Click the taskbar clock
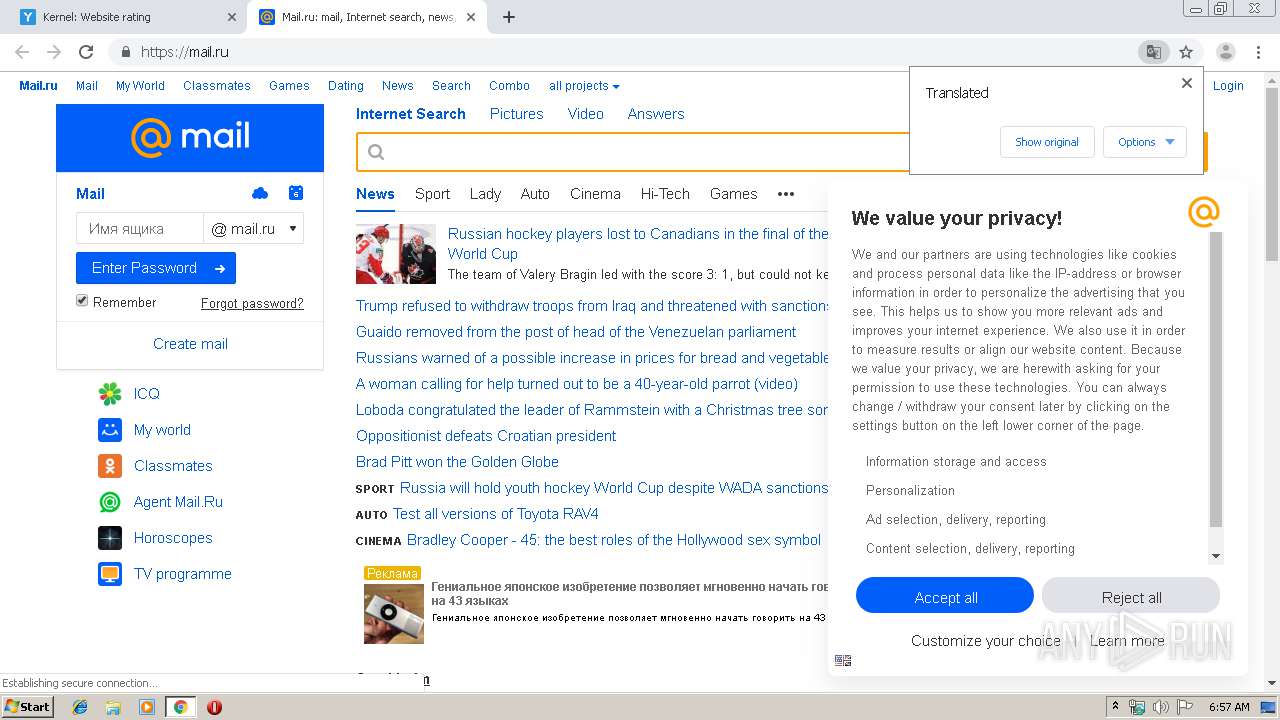The image size is (1280, 720). coord(1229,707)
